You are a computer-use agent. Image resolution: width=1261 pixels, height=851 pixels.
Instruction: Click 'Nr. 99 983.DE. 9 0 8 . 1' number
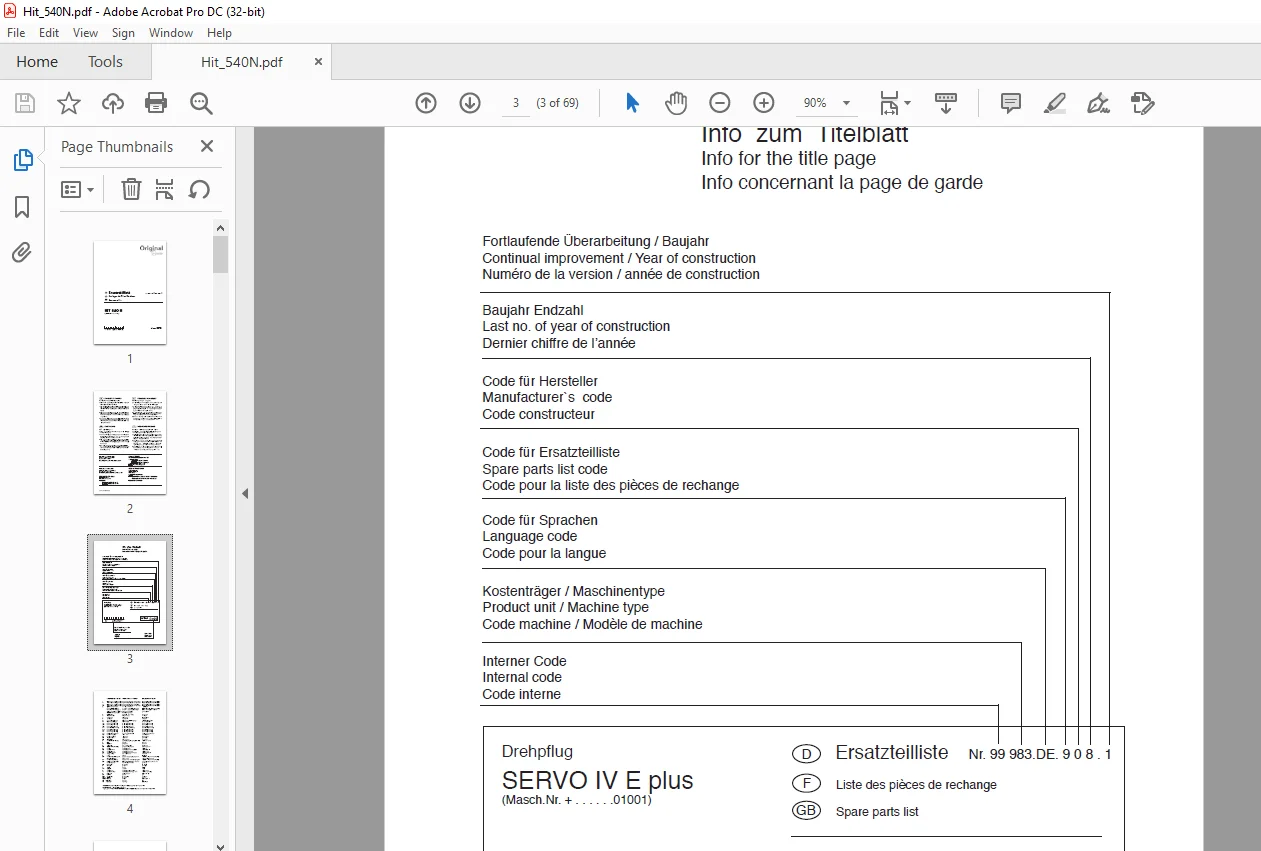click(x=1040, y=754)
